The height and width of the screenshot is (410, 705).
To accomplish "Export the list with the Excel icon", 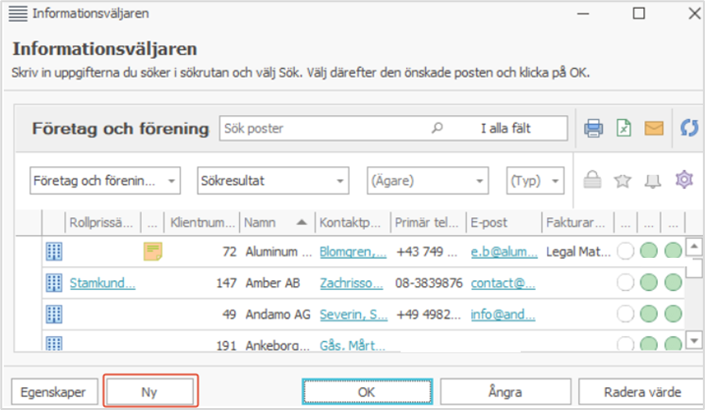I will tap(623, 128).
